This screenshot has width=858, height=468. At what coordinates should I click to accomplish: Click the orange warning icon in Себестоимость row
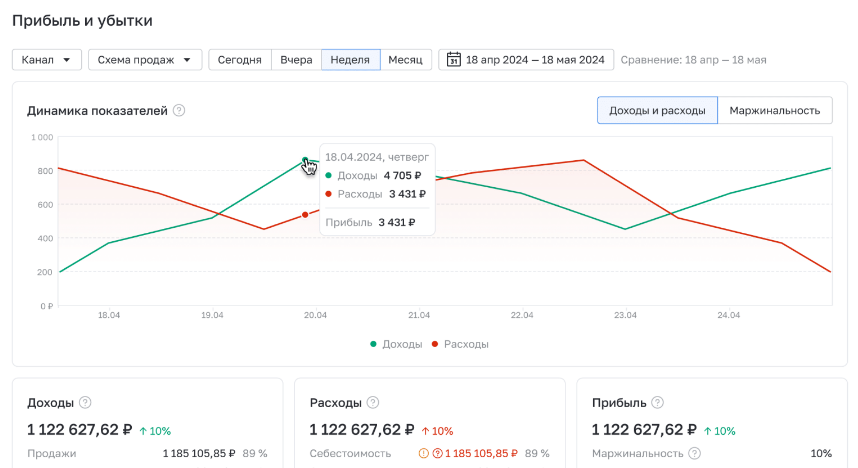pos(424,453)
